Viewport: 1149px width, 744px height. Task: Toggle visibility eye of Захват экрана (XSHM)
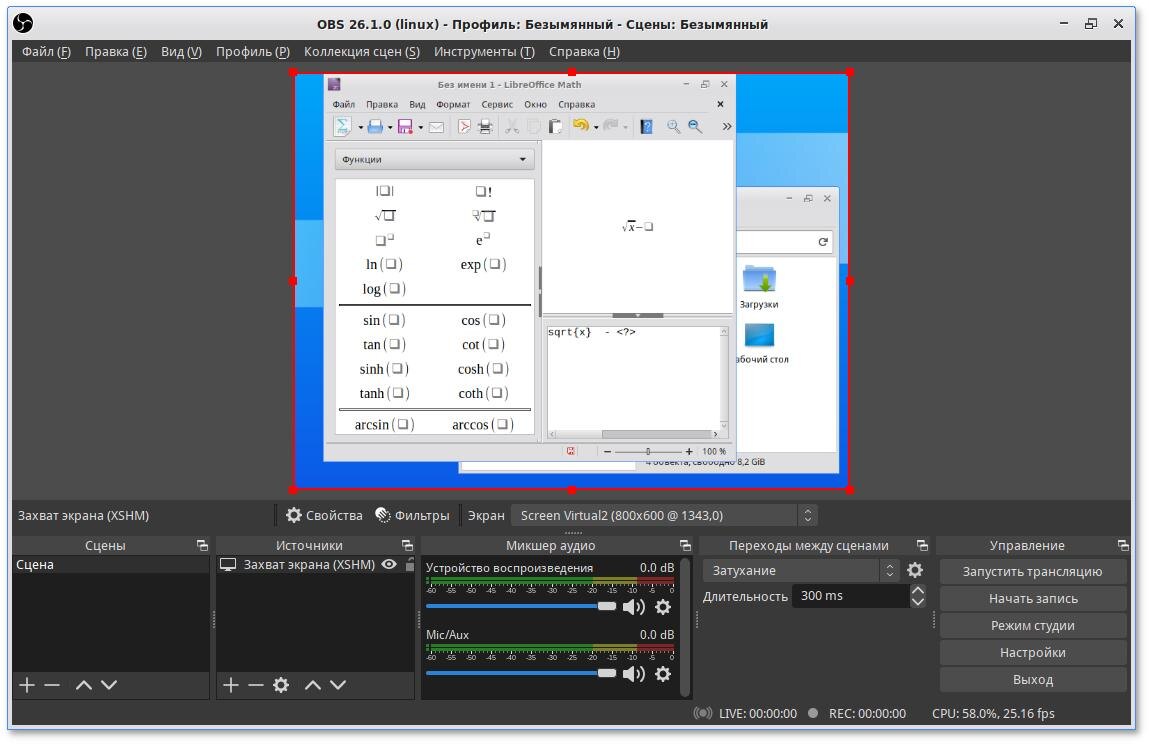389,564
